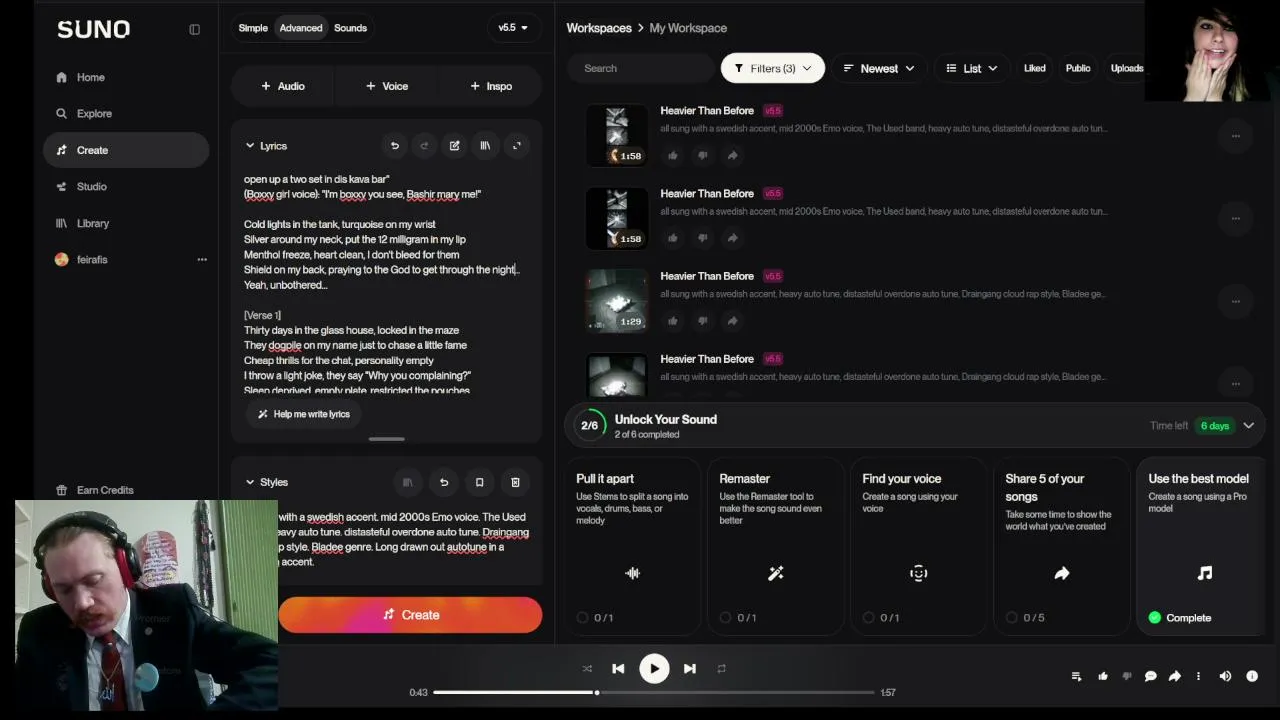The image size is (1280, 720).
Task: Share the second Heavier Than Before song
Action: tap(733, 238)
